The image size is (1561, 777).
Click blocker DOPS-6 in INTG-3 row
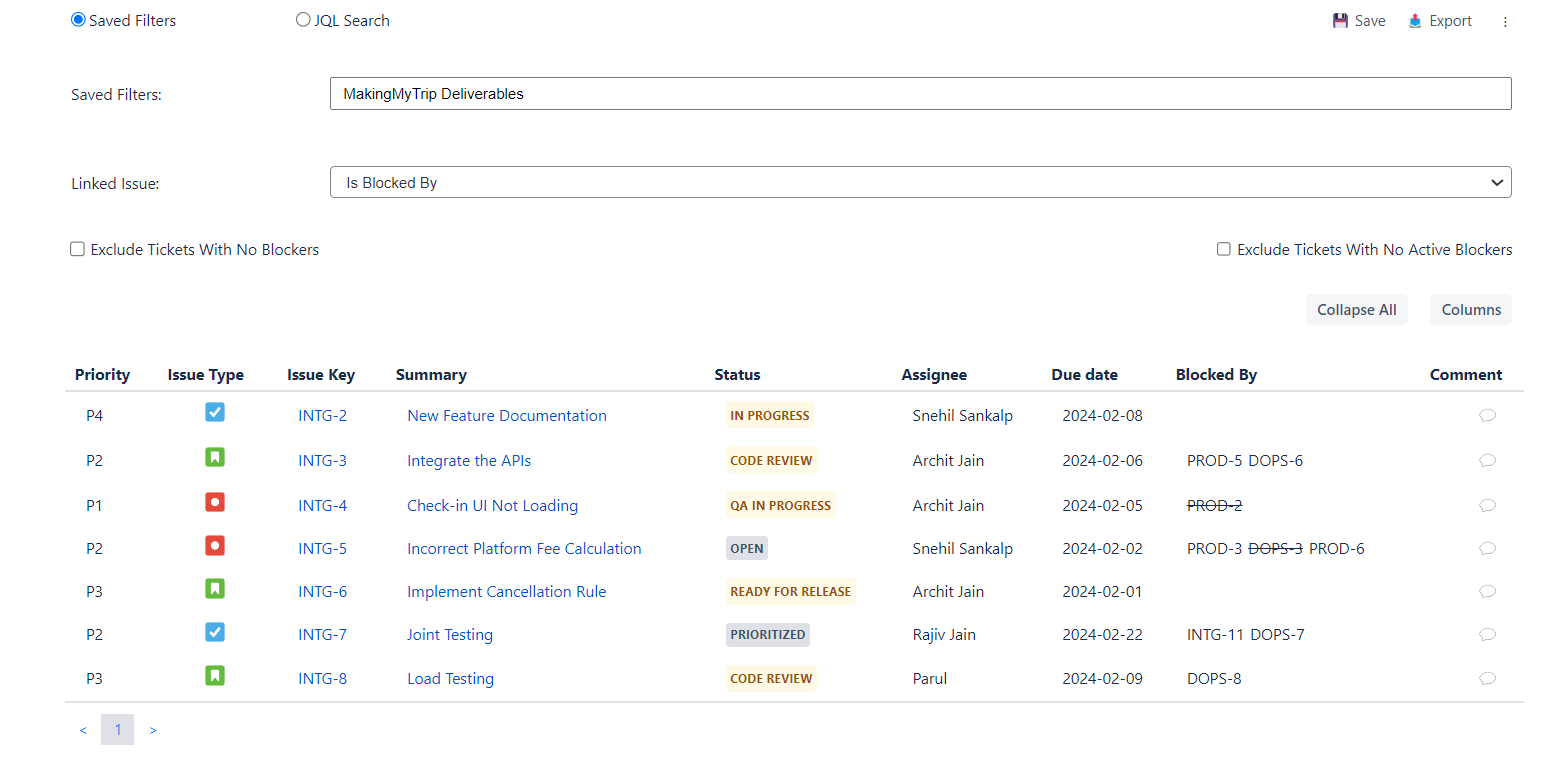pos(1276,461)
